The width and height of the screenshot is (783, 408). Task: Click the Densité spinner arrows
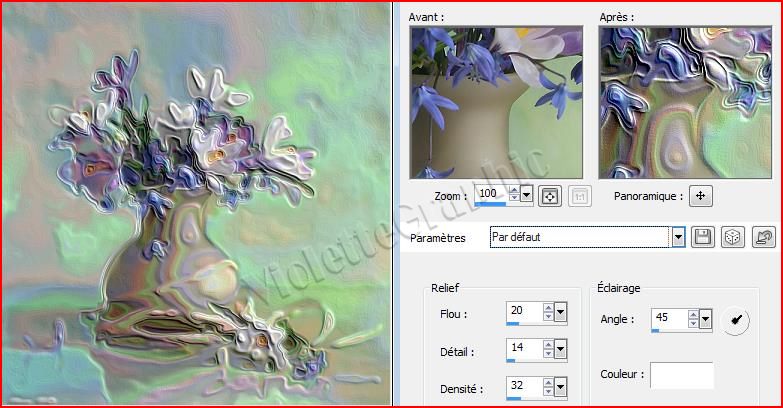tap(548, 388)
